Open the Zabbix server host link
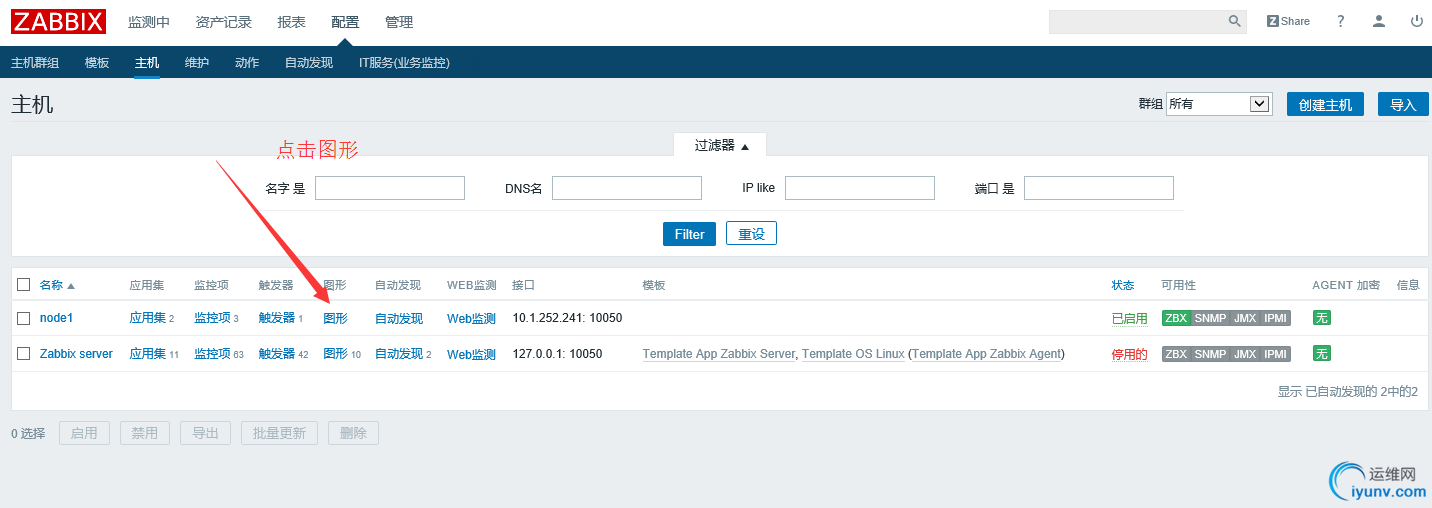The image size is (1432, 508). (76, 354)
